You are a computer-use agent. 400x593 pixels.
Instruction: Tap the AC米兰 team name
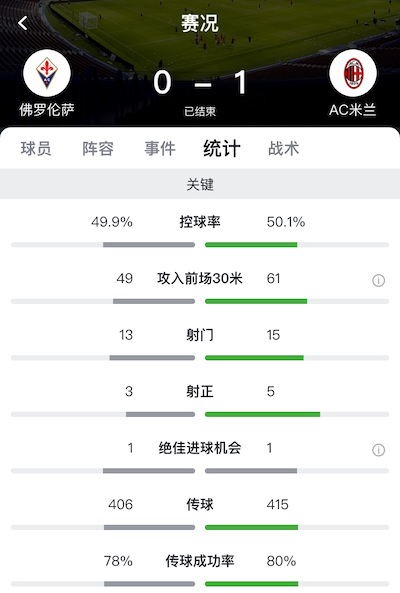(x=352, y=110)
